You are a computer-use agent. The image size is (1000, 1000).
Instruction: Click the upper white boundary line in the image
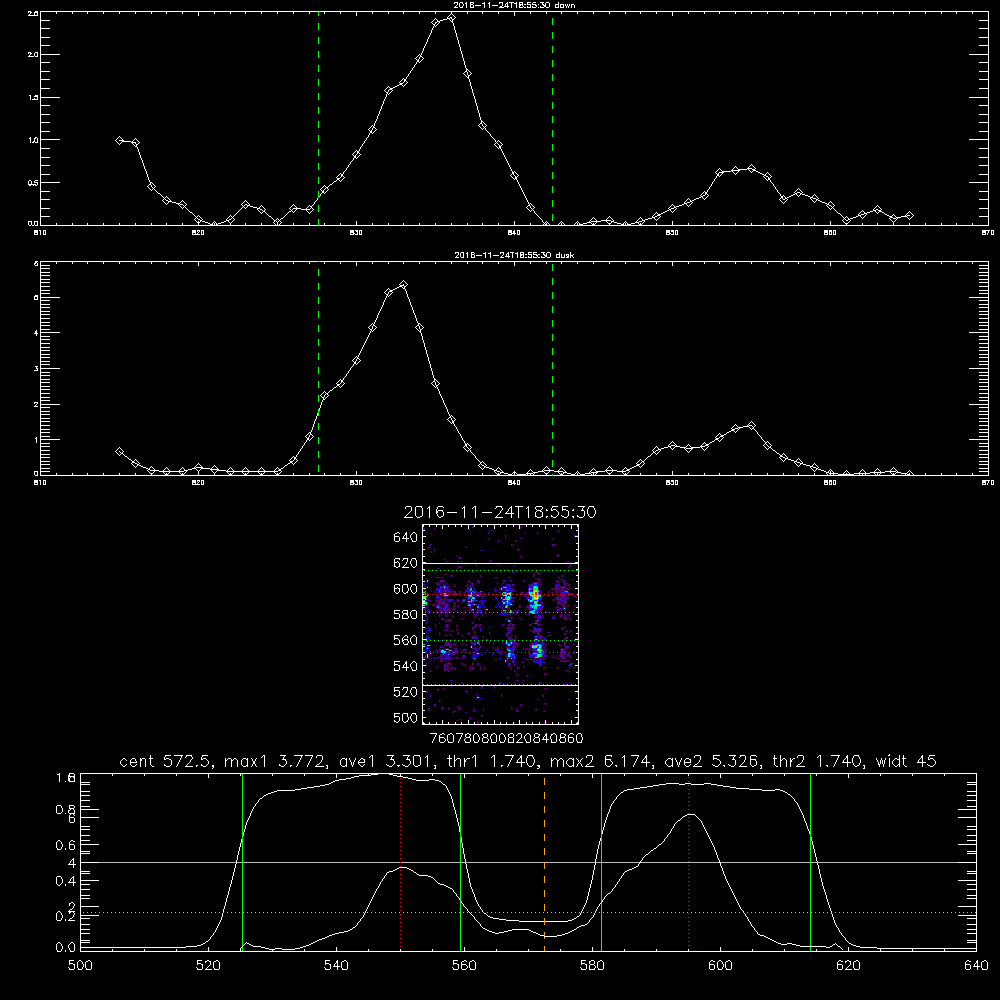tap(501, 563)
